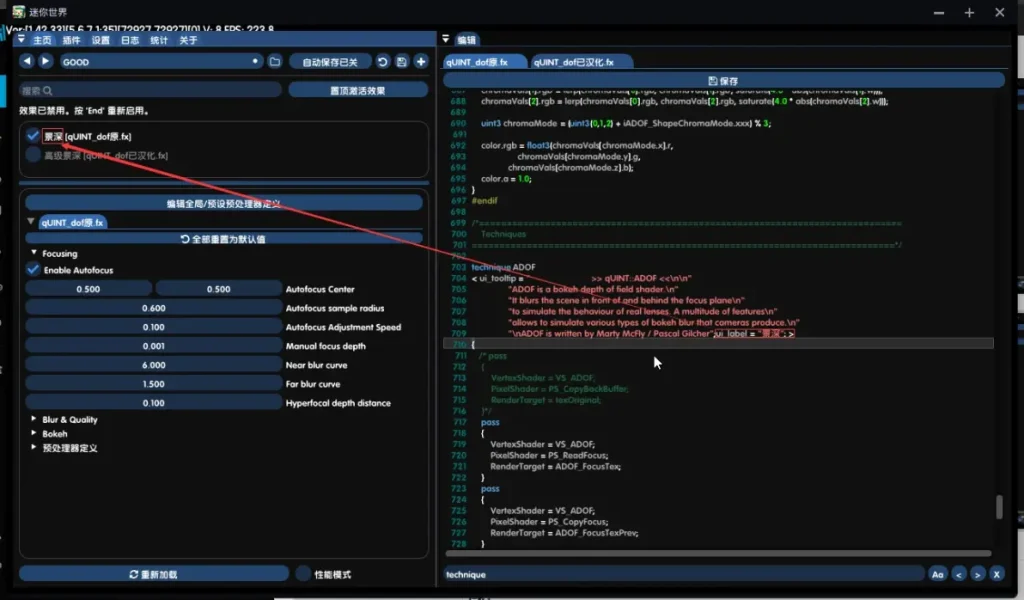Open the 设置 settings menu tab
This screenshot has height=600, width=1024.
[100, 40]
